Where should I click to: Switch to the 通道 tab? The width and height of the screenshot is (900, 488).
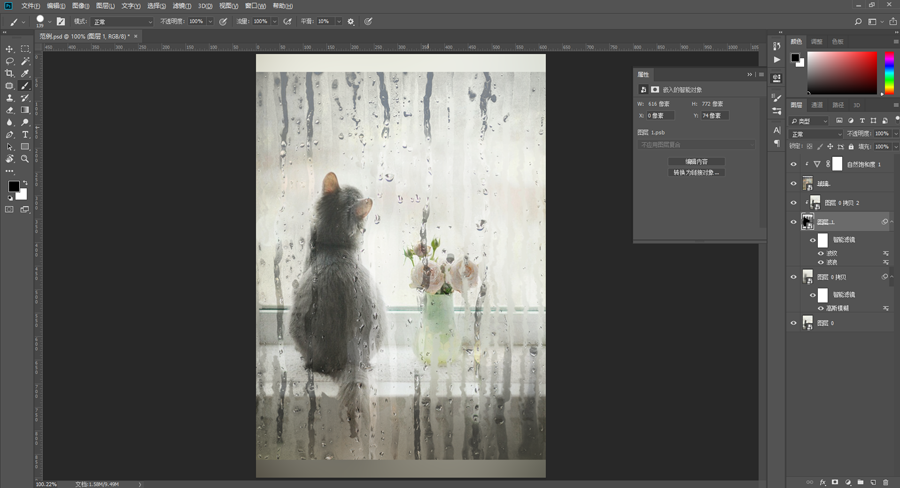(817, 104)
